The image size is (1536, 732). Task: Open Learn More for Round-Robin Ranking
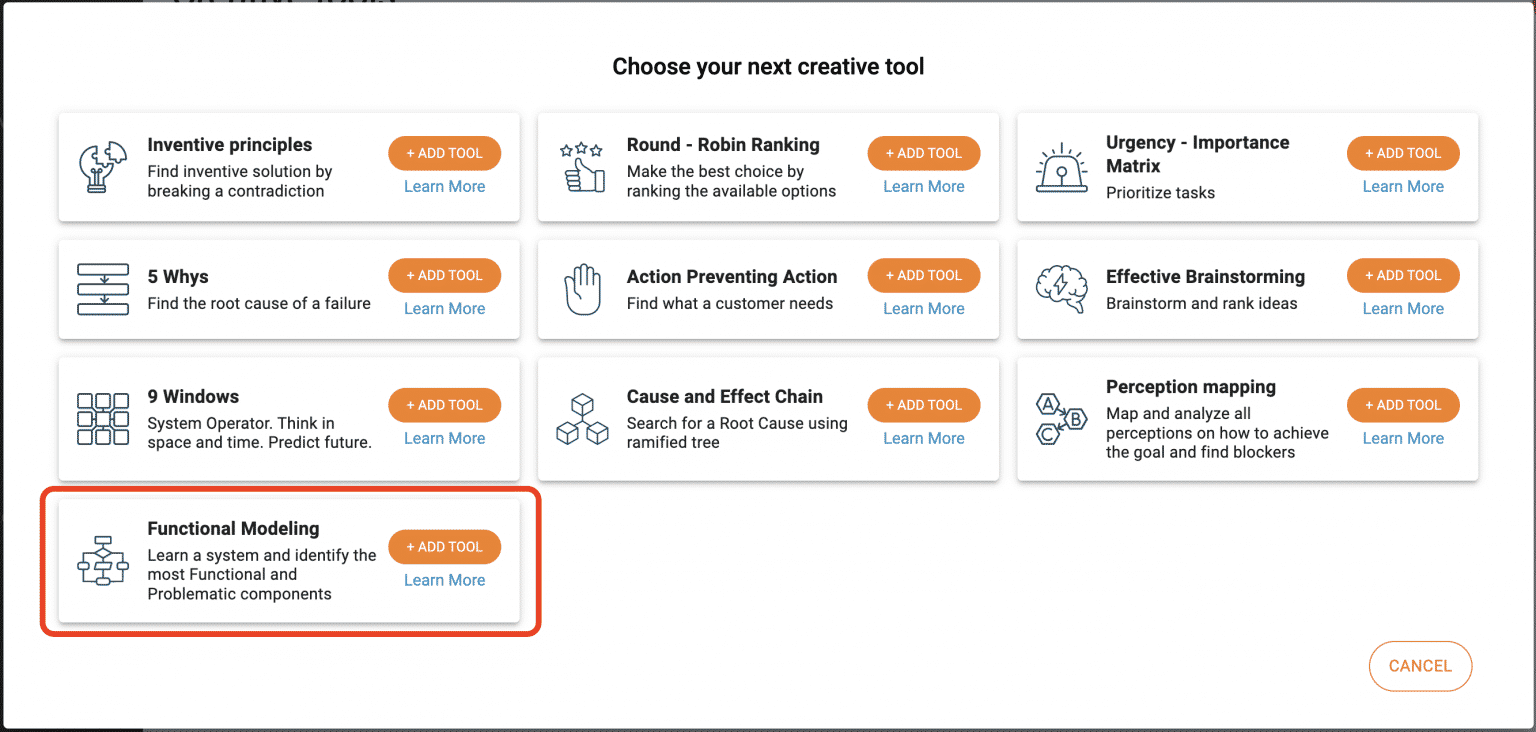[923, 185]
